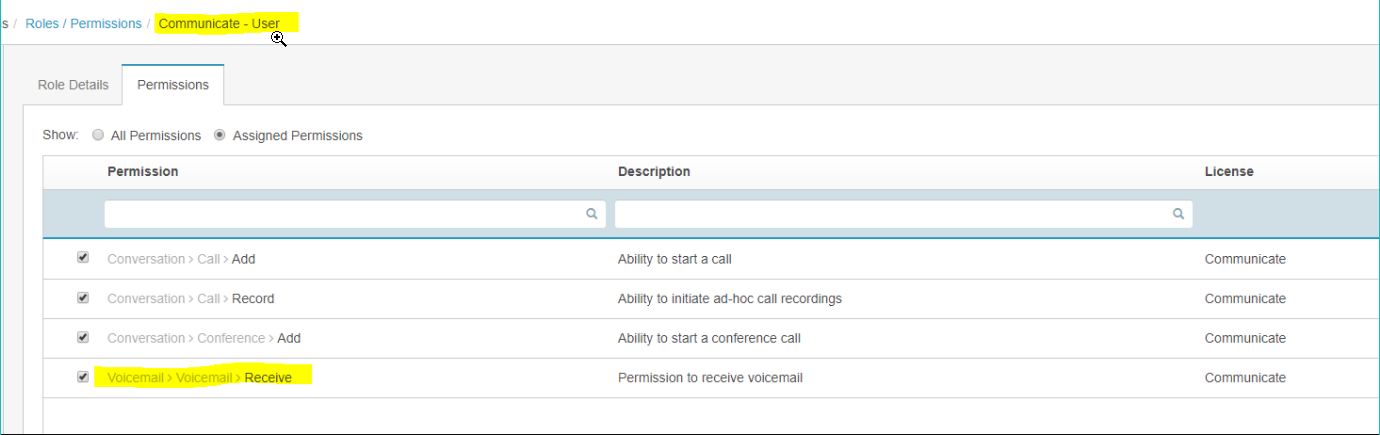
Task: Uncheck the Voicemail > Receive permission checkbox
Action: 83,377
